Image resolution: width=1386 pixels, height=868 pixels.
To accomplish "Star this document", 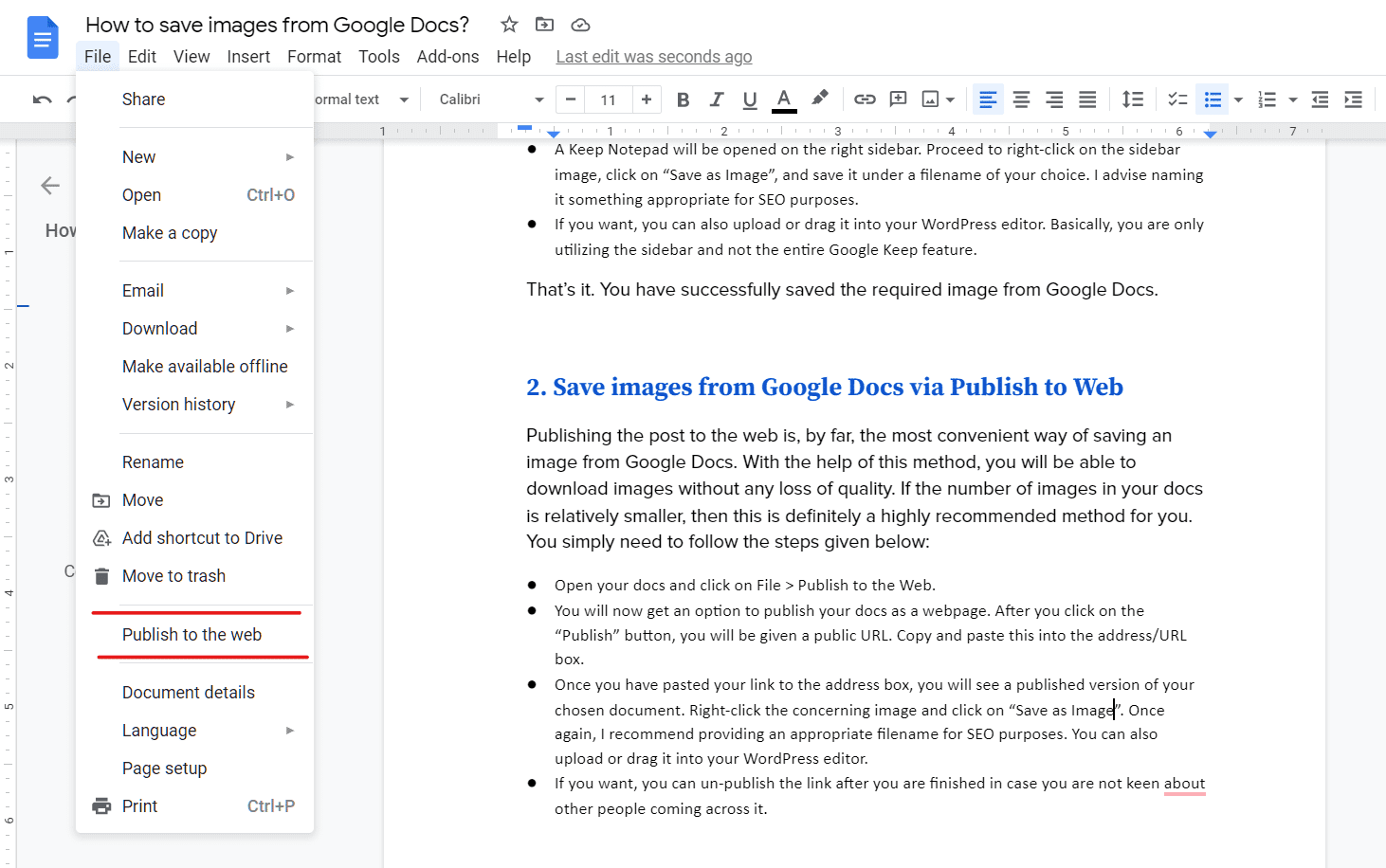I will (x=508, y=25).
